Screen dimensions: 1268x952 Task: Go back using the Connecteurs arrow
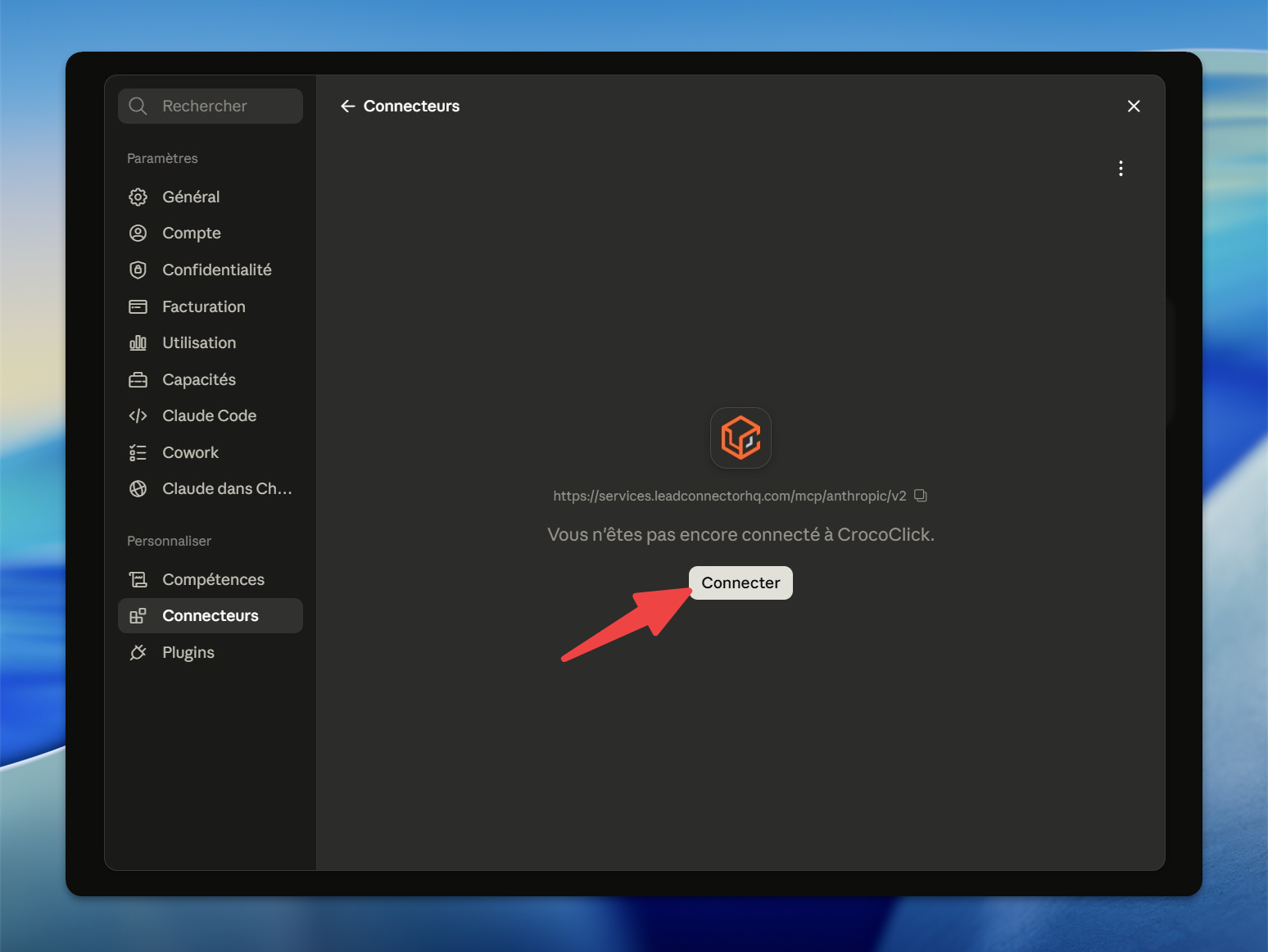[347, 107]
